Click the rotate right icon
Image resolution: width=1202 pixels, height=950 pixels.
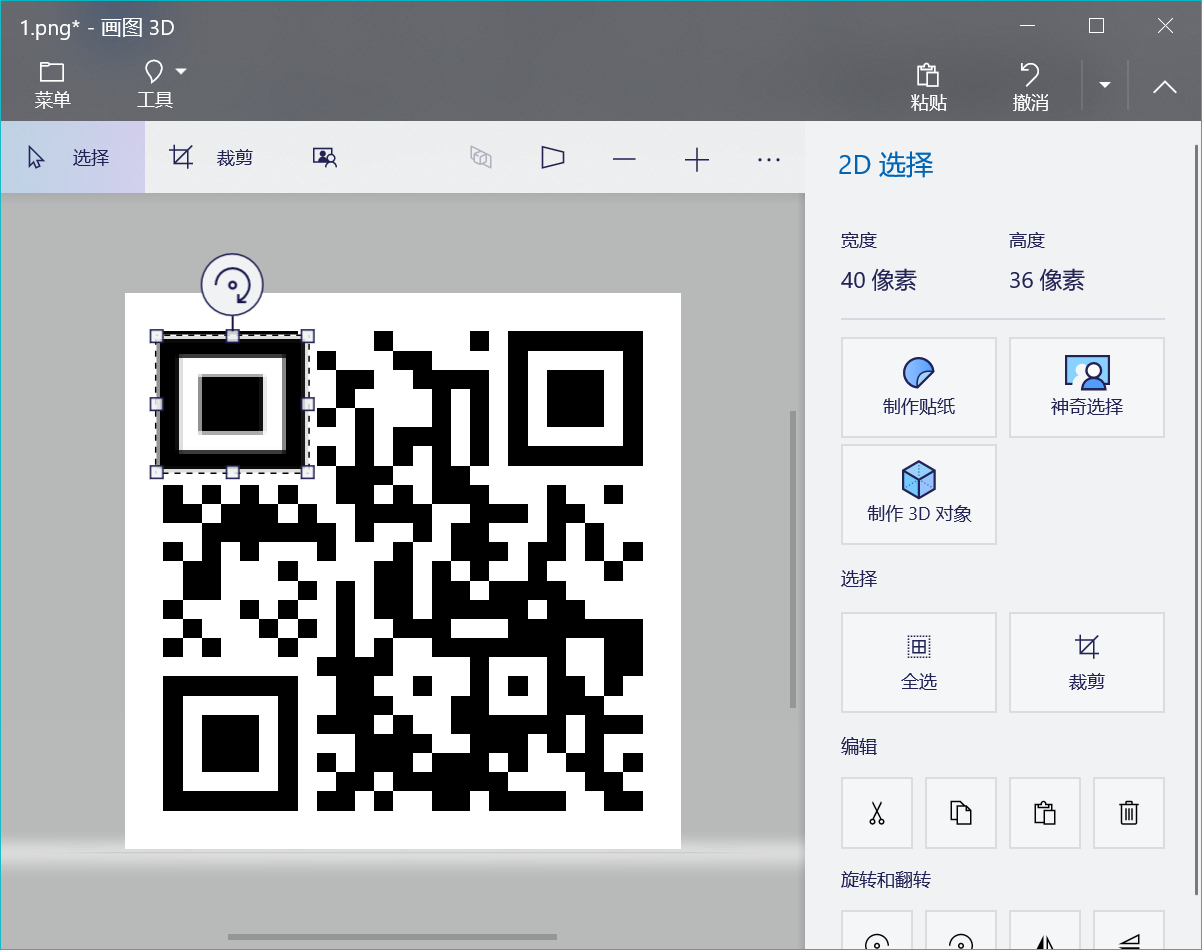pyautogui.click(x=961, y=931)
